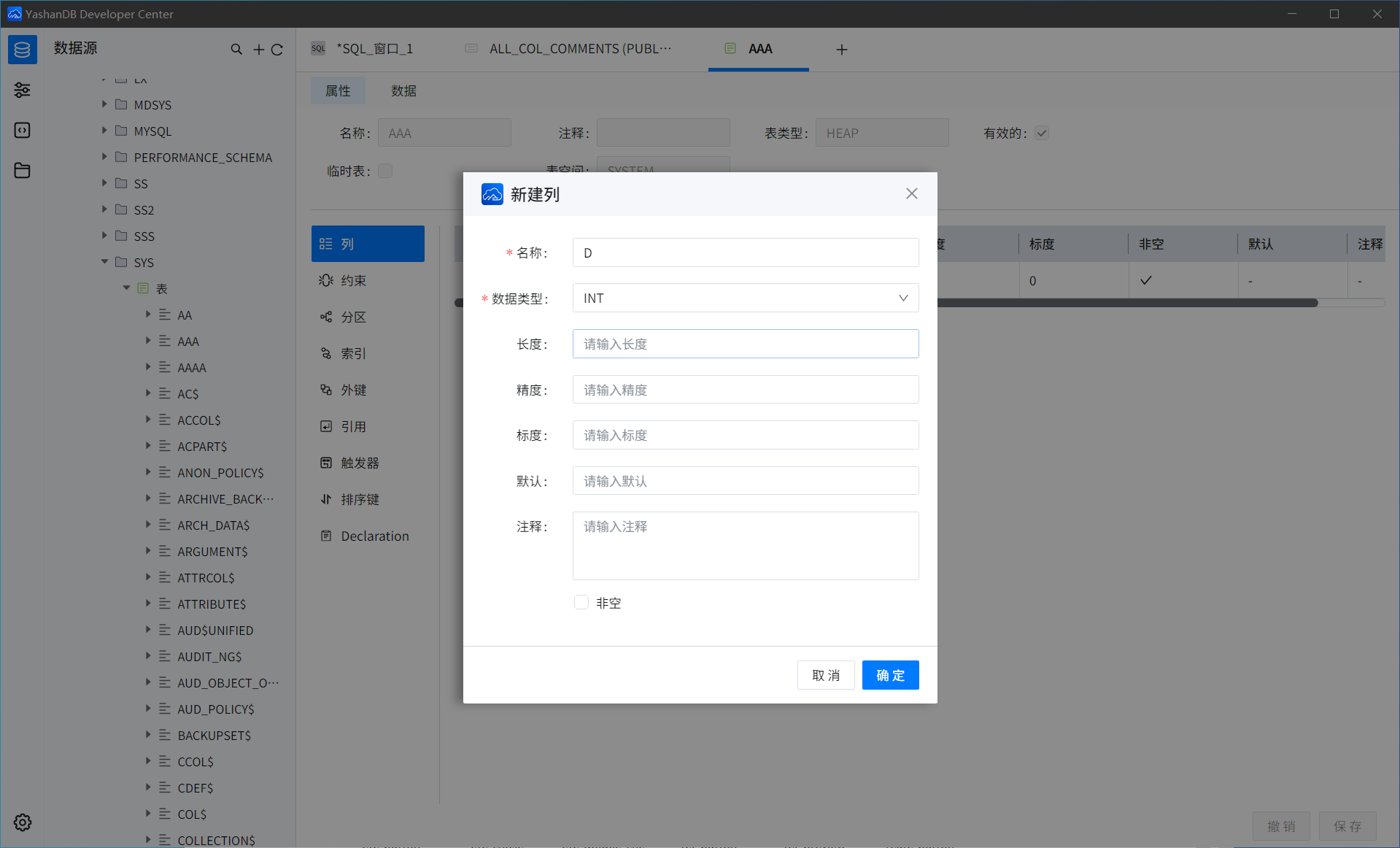Click 撤销 undo button
The width and height of the screenshot is (1400, 848).
(1281, 826)
